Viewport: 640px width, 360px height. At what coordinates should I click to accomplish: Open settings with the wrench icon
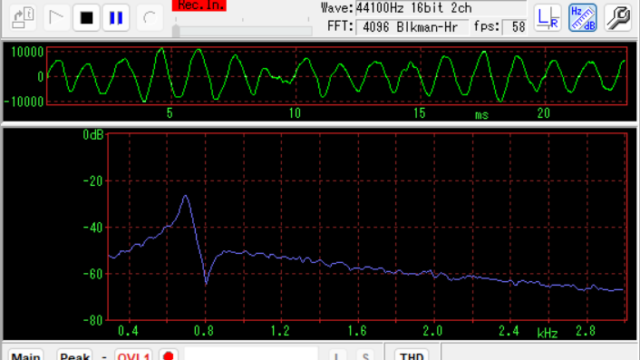[x=618, y=18]
